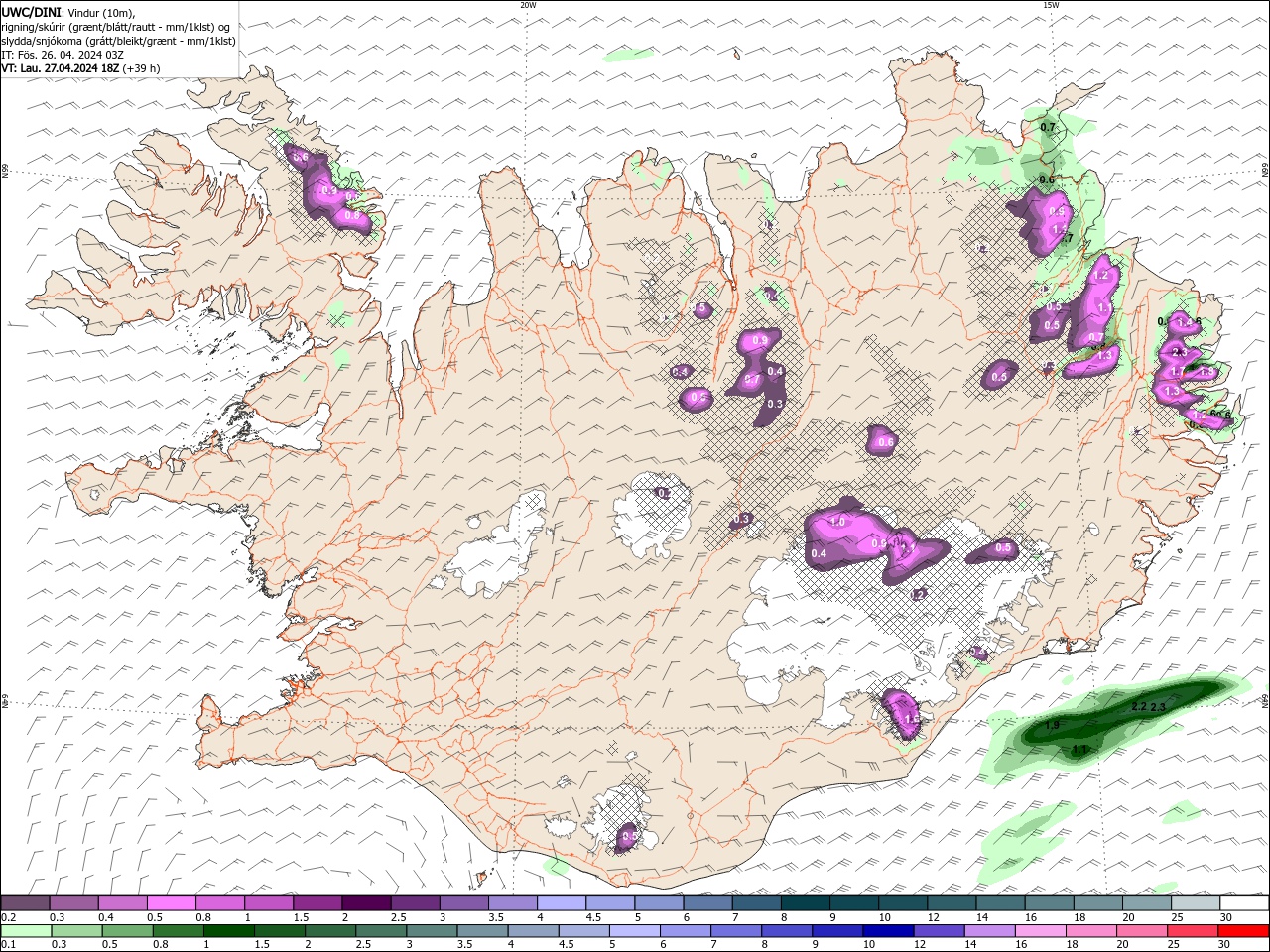
Task: Pick snow-scale swatch between 8 and 9
Action: [x=806, y=902]
